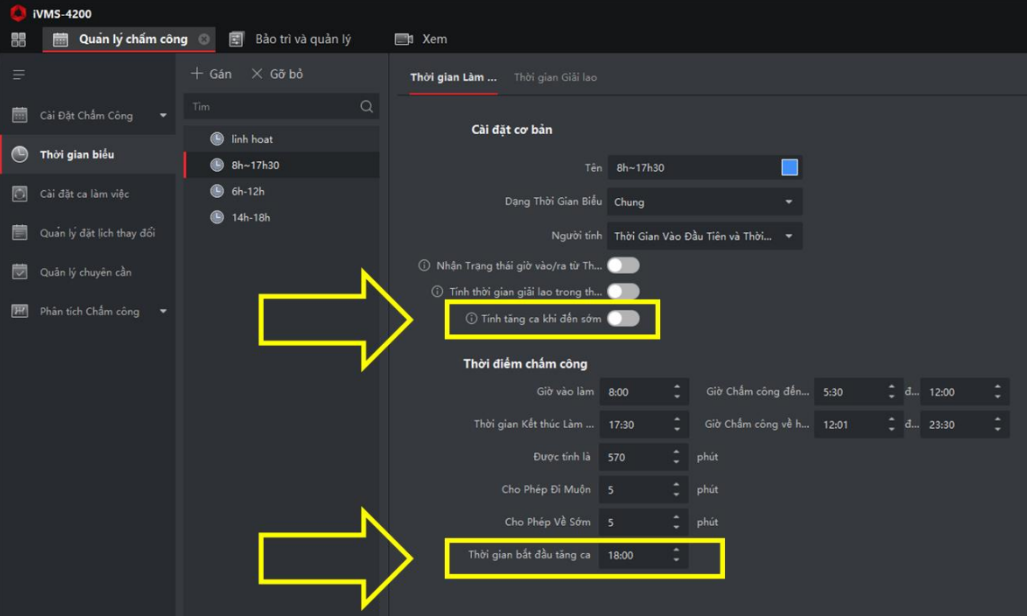Click the Cài đặt ca làm việc icon

pyautogui.click(x=19, y=194)
